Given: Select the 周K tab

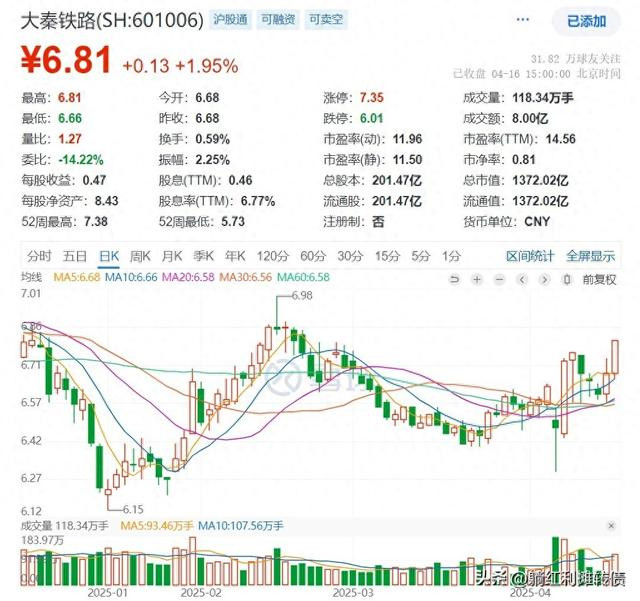Looking at the screenshot, I should pos(140,256).
